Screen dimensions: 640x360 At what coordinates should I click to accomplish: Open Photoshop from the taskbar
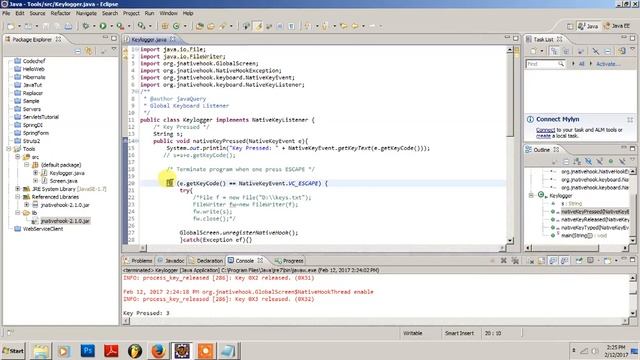(88, 351)
